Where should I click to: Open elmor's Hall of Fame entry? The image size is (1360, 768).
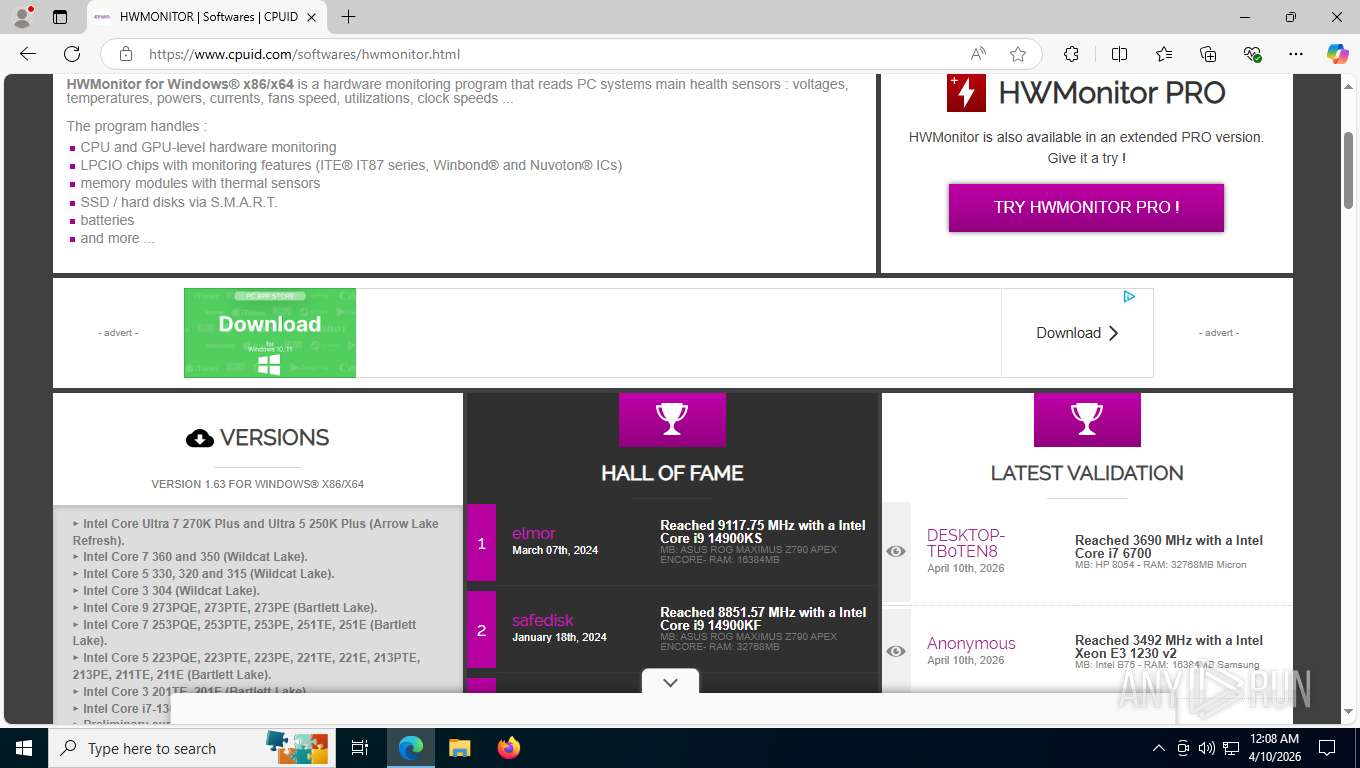533,534
